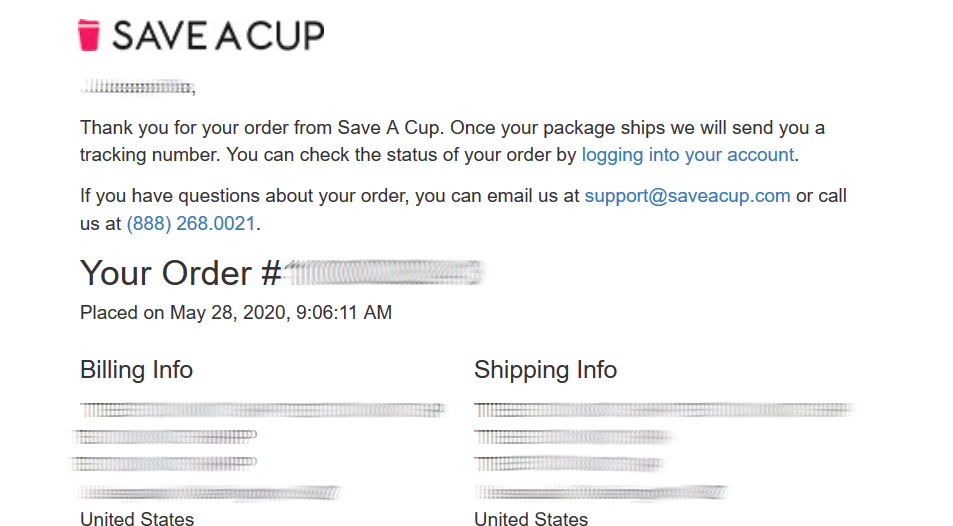
Task: Click the blurred recipient name greeting
Action: [x=137, y=88]
